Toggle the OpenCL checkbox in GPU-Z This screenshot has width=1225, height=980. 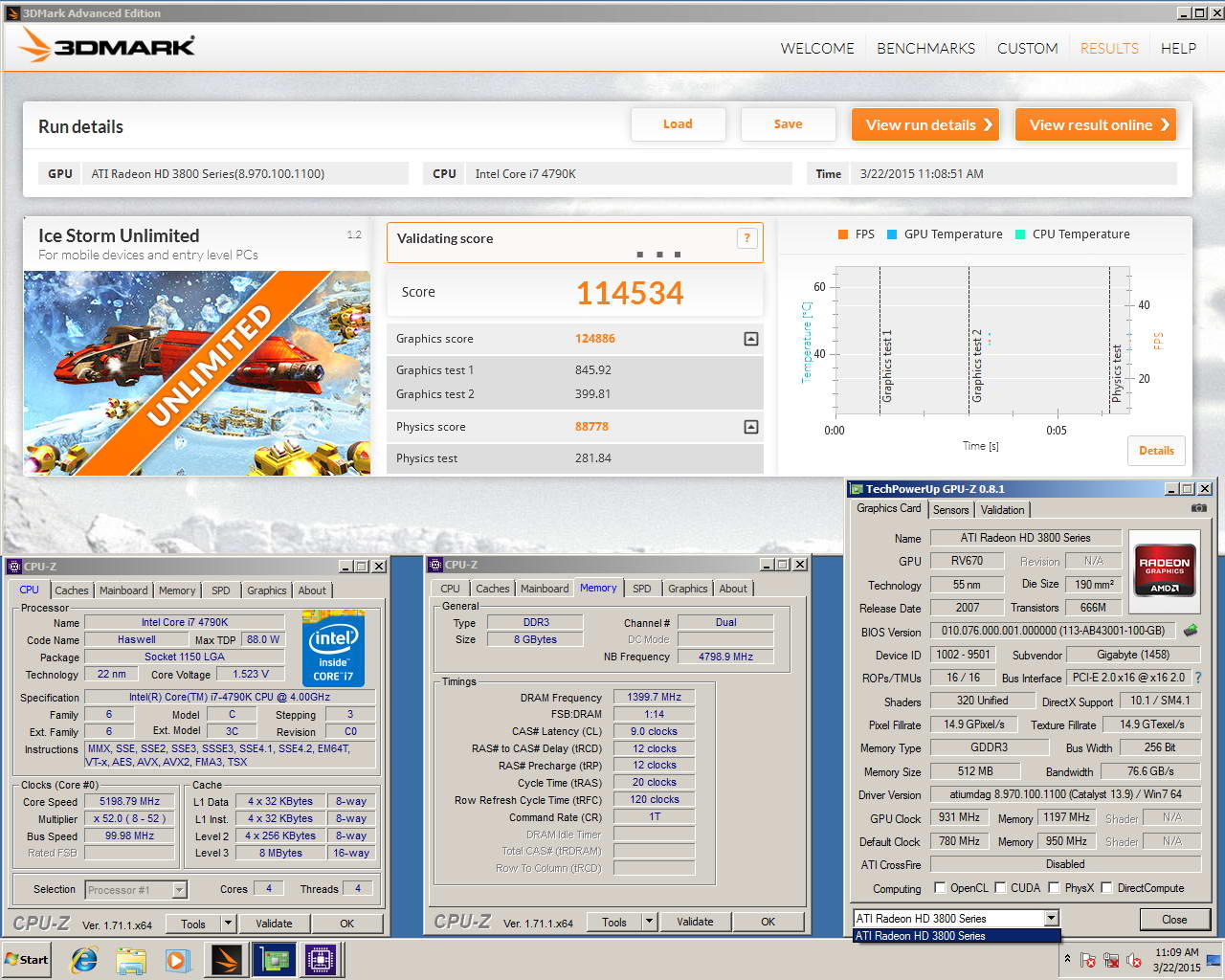coord(940,887)
